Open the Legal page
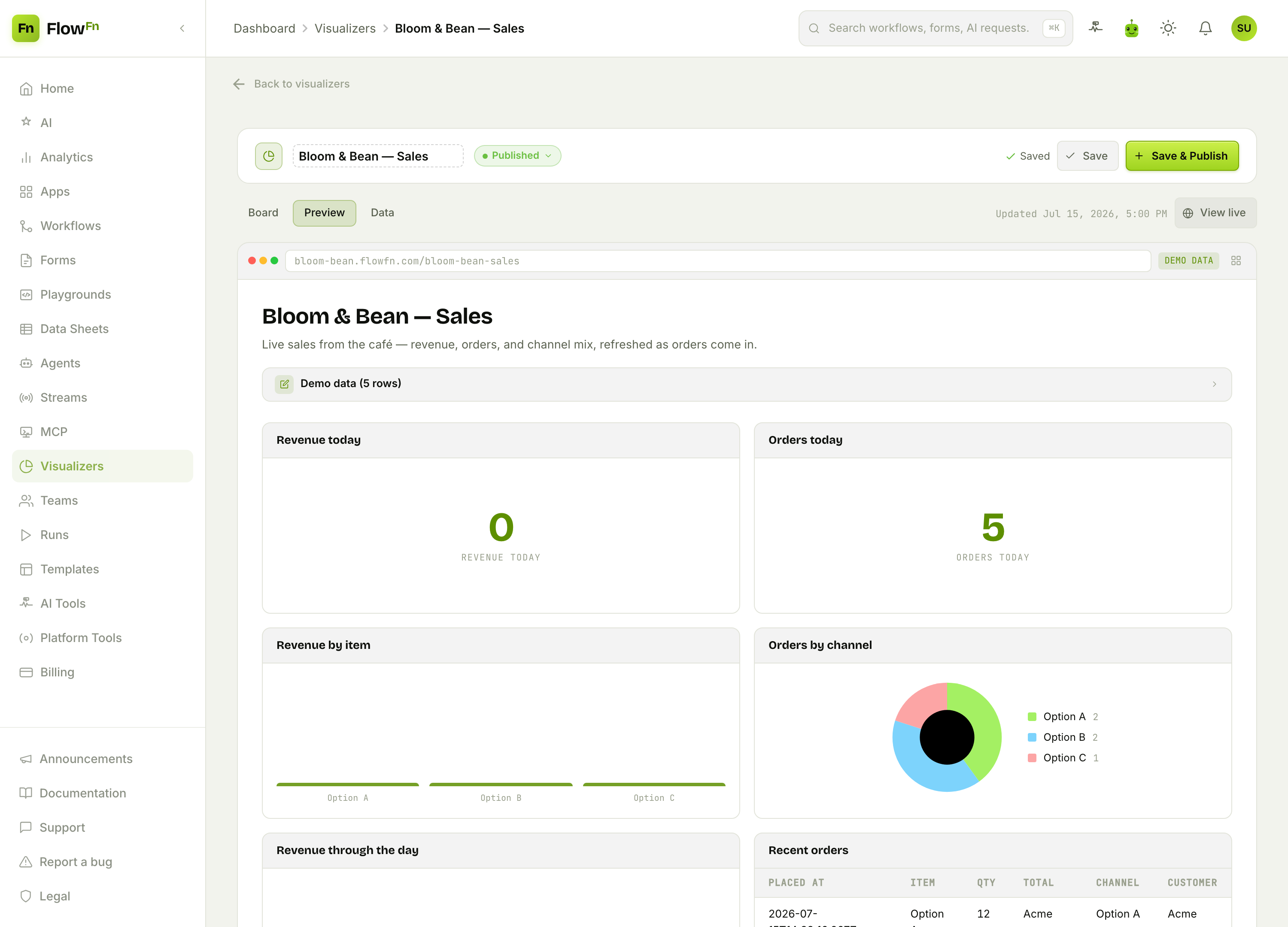The height and width of the screenshot is (927, 1288). [x=102, y=897]
